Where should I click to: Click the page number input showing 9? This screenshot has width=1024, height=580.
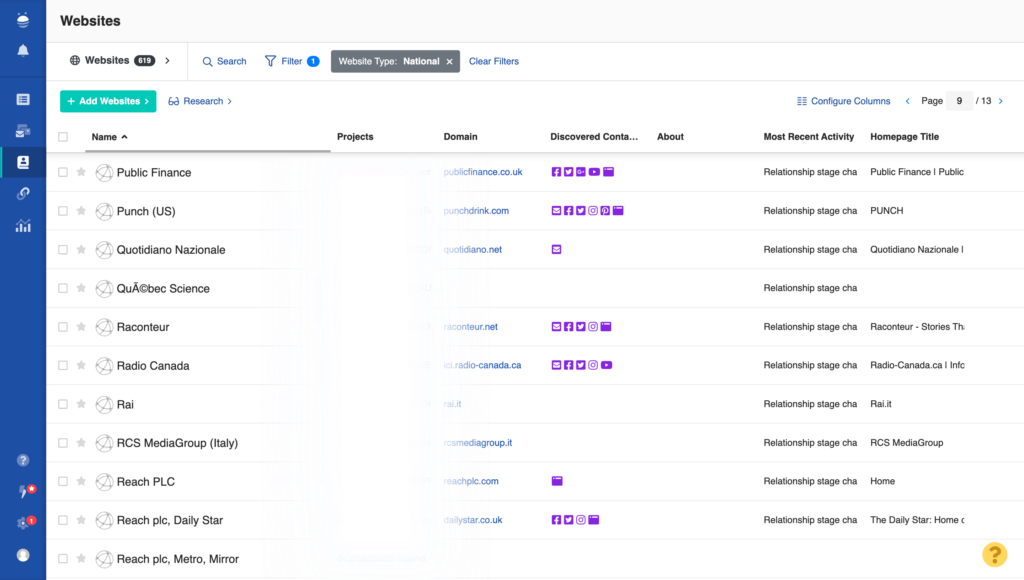(959, 101)
